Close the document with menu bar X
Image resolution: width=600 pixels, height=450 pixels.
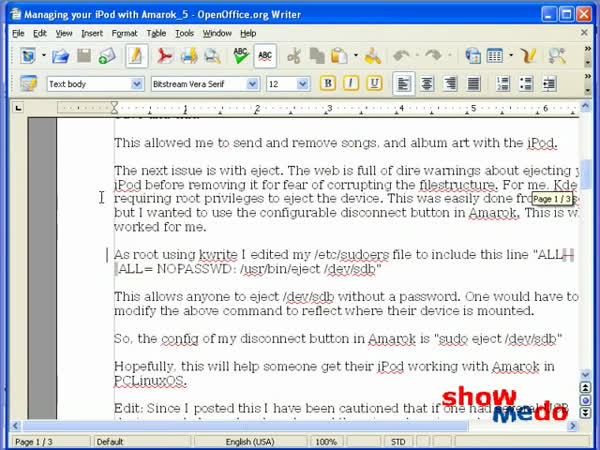tap(584, 33)
